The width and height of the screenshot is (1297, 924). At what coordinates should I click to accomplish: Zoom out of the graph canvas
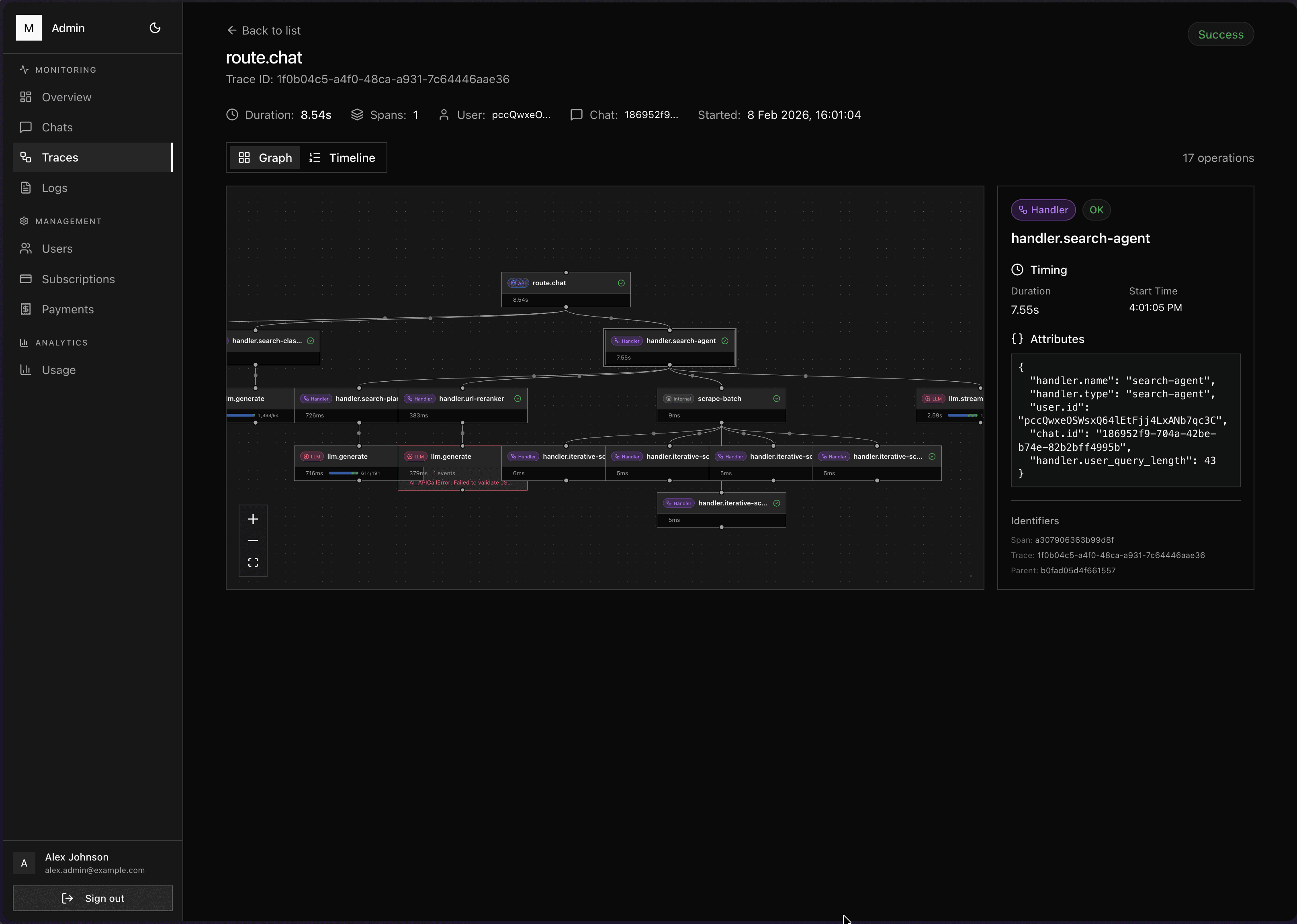coord(253,540)
